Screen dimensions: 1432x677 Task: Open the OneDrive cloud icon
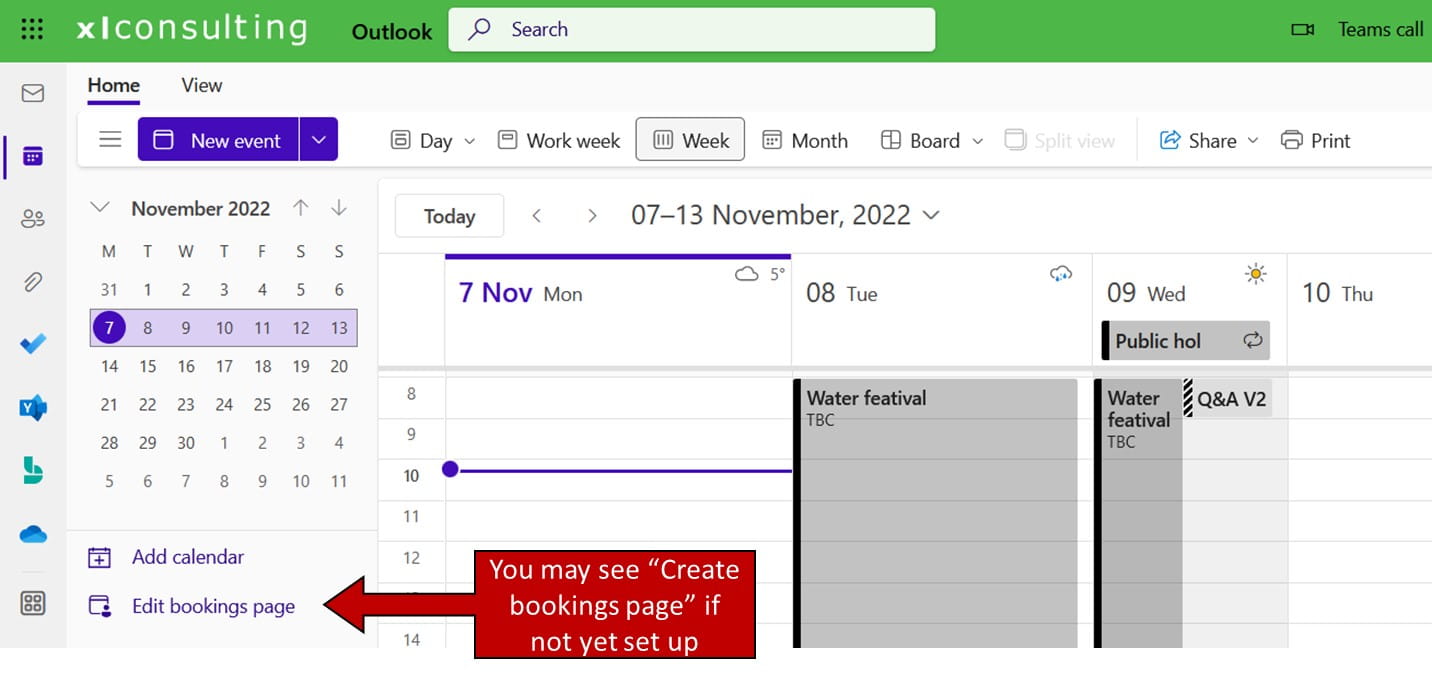click(33, 535)
